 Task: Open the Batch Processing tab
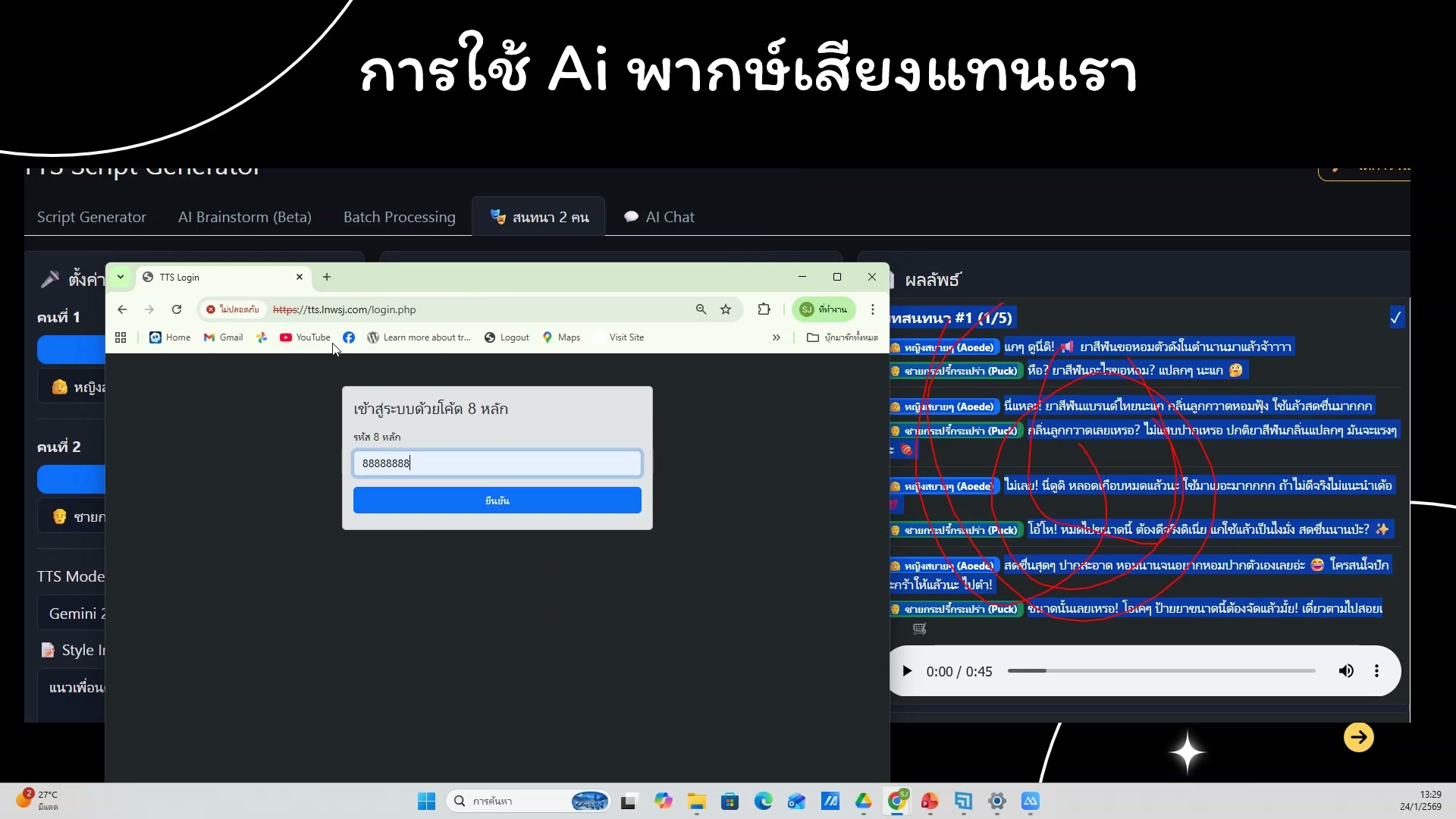(399, 217)
